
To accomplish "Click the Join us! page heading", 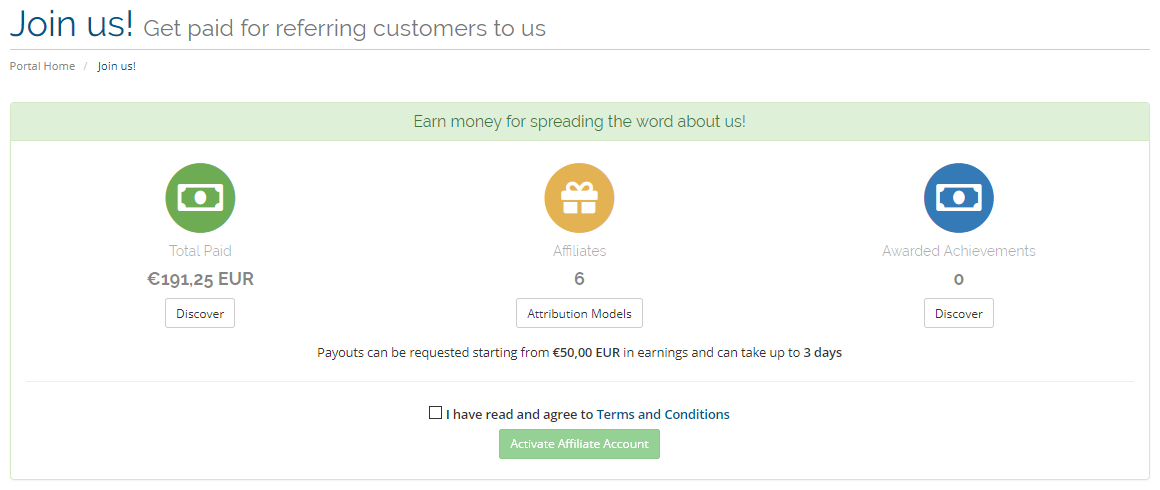I will (x=72, y=24).
